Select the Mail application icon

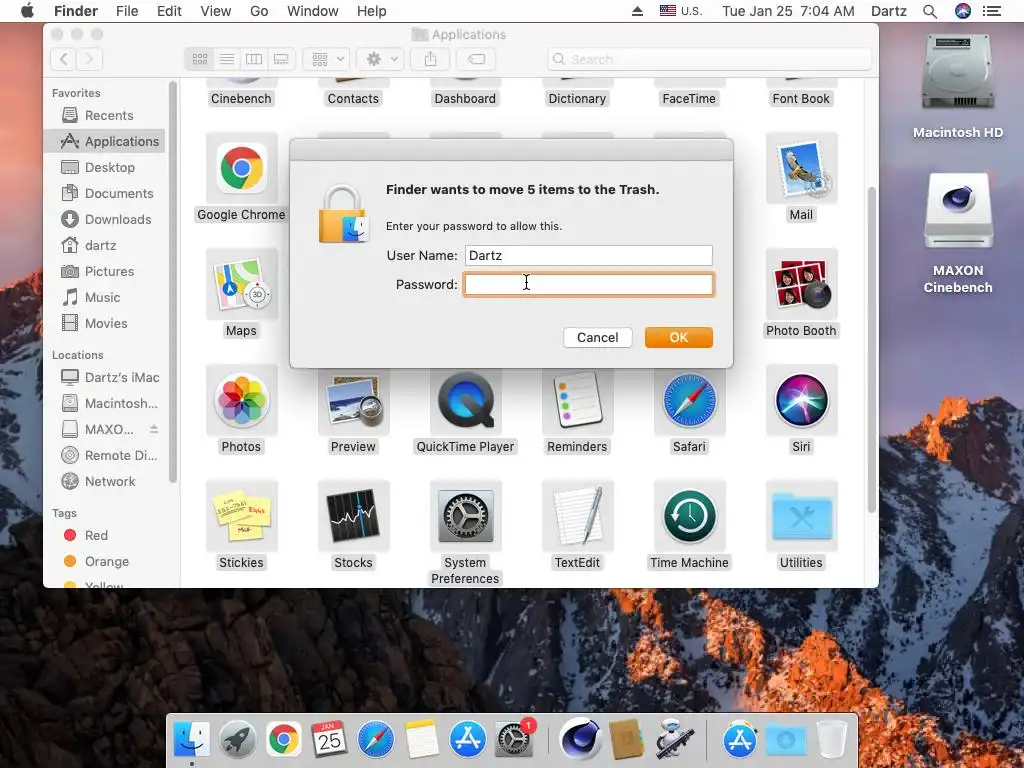coord(801,168)
